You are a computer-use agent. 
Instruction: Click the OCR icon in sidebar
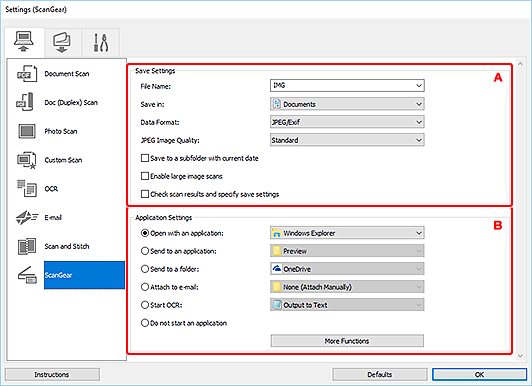coord(27,189)
